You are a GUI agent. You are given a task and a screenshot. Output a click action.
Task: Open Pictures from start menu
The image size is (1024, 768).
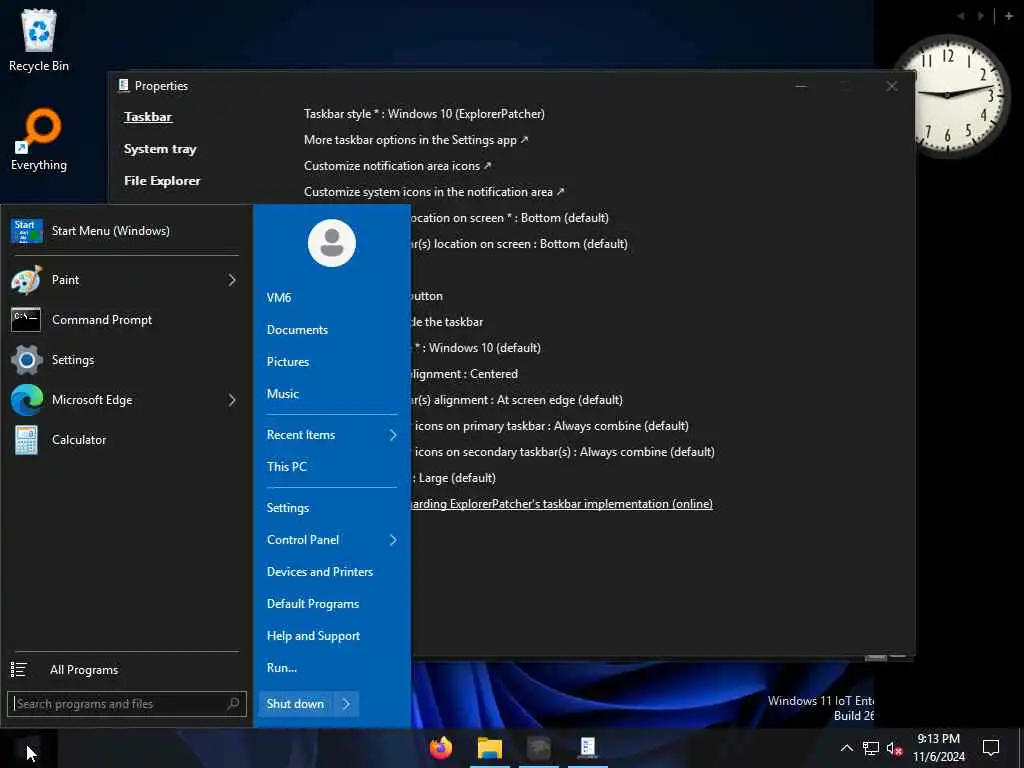pos(288,362)
